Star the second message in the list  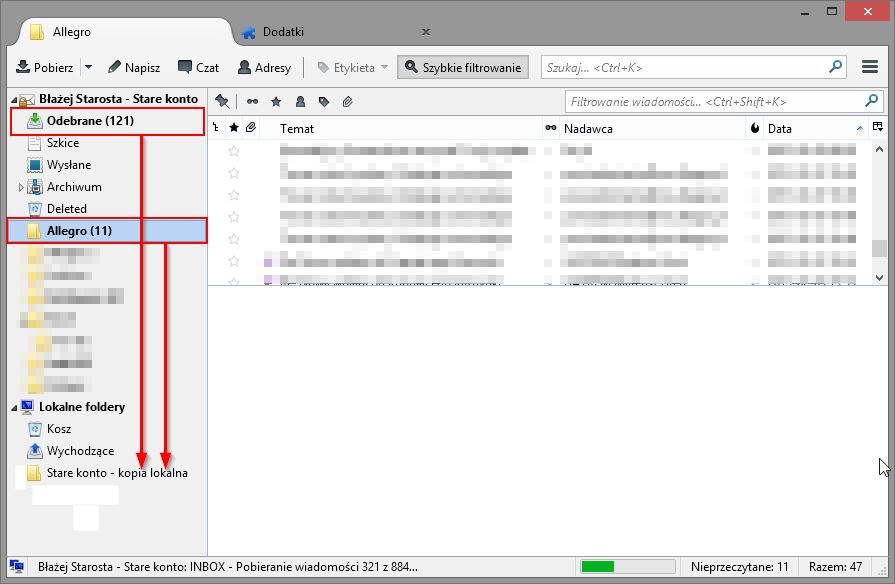(x=233, y=173)
